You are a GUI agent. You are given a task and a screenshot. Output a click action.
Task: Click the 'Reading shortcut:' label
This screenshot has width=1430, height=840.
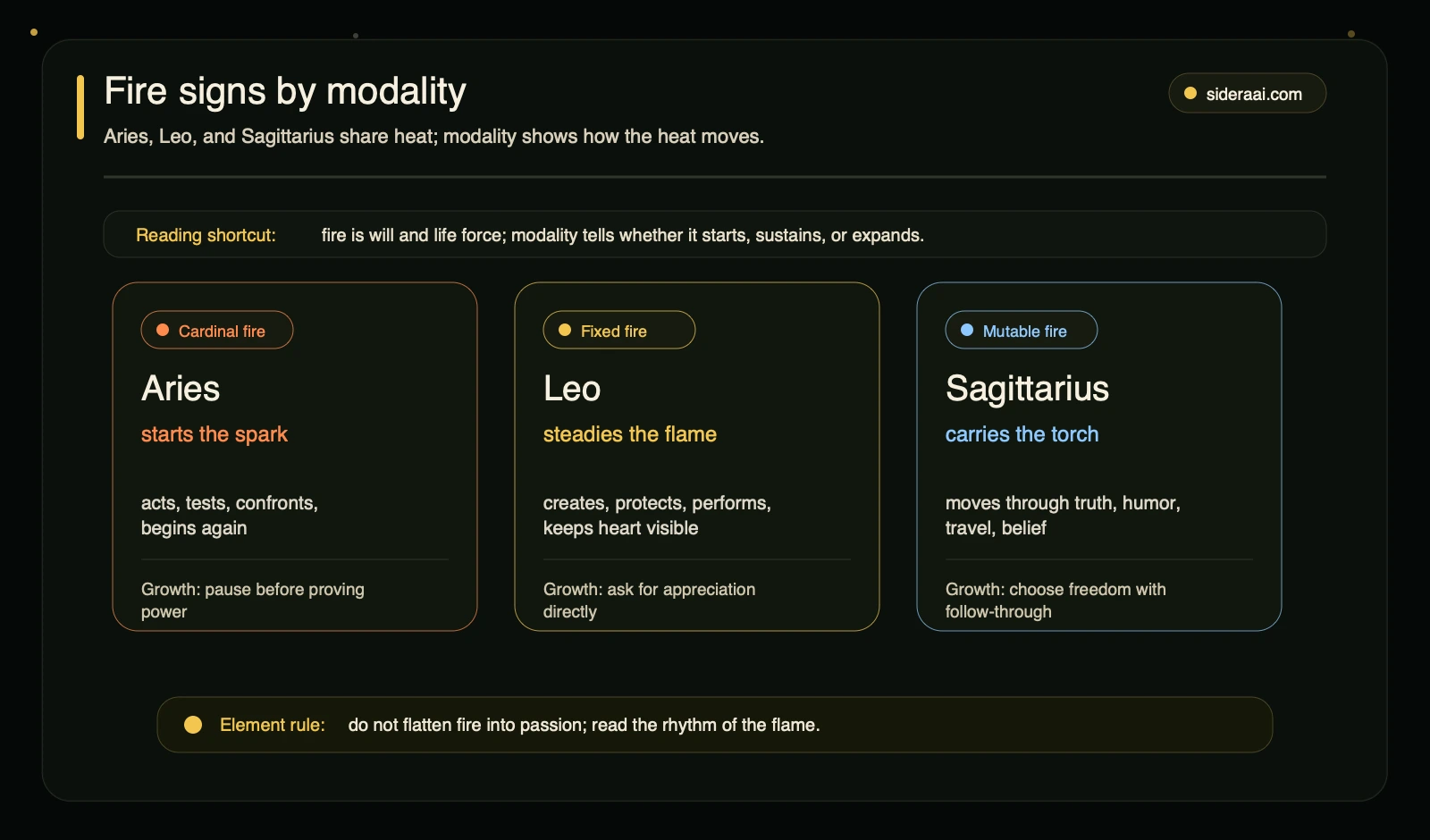point(206,235)
